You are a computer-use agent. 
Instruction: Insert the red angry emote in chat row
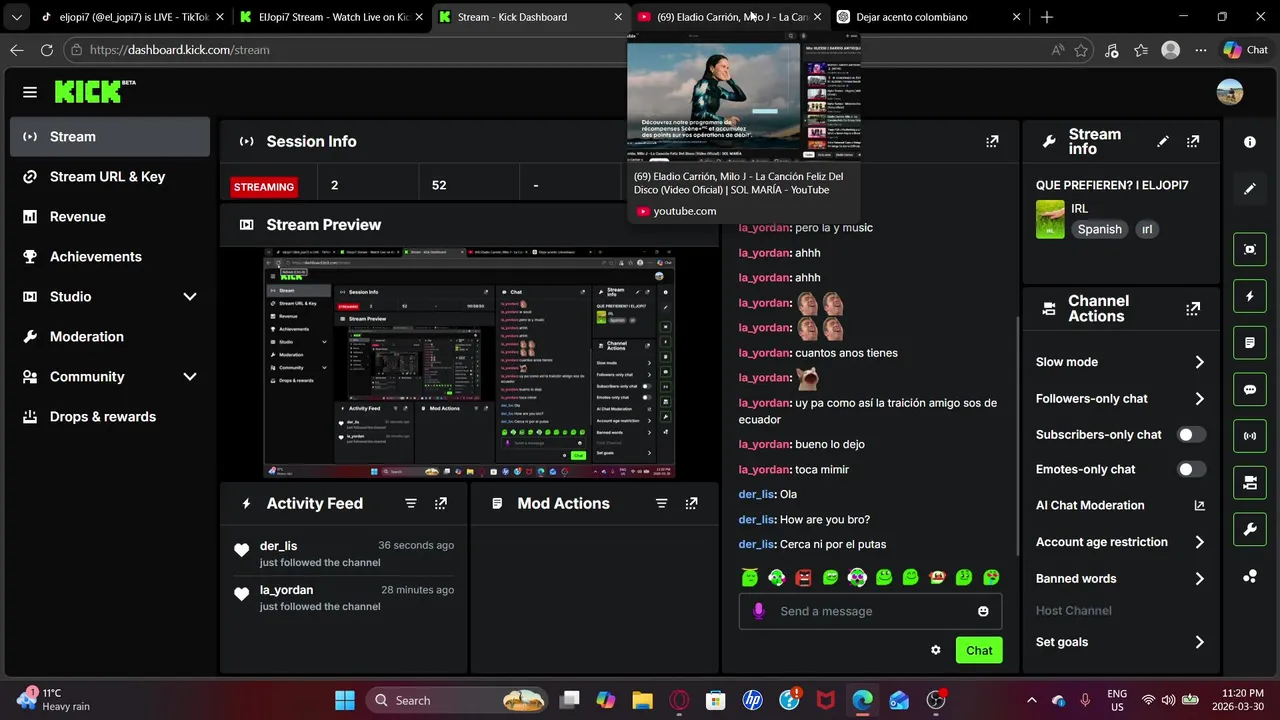[803, 577]
